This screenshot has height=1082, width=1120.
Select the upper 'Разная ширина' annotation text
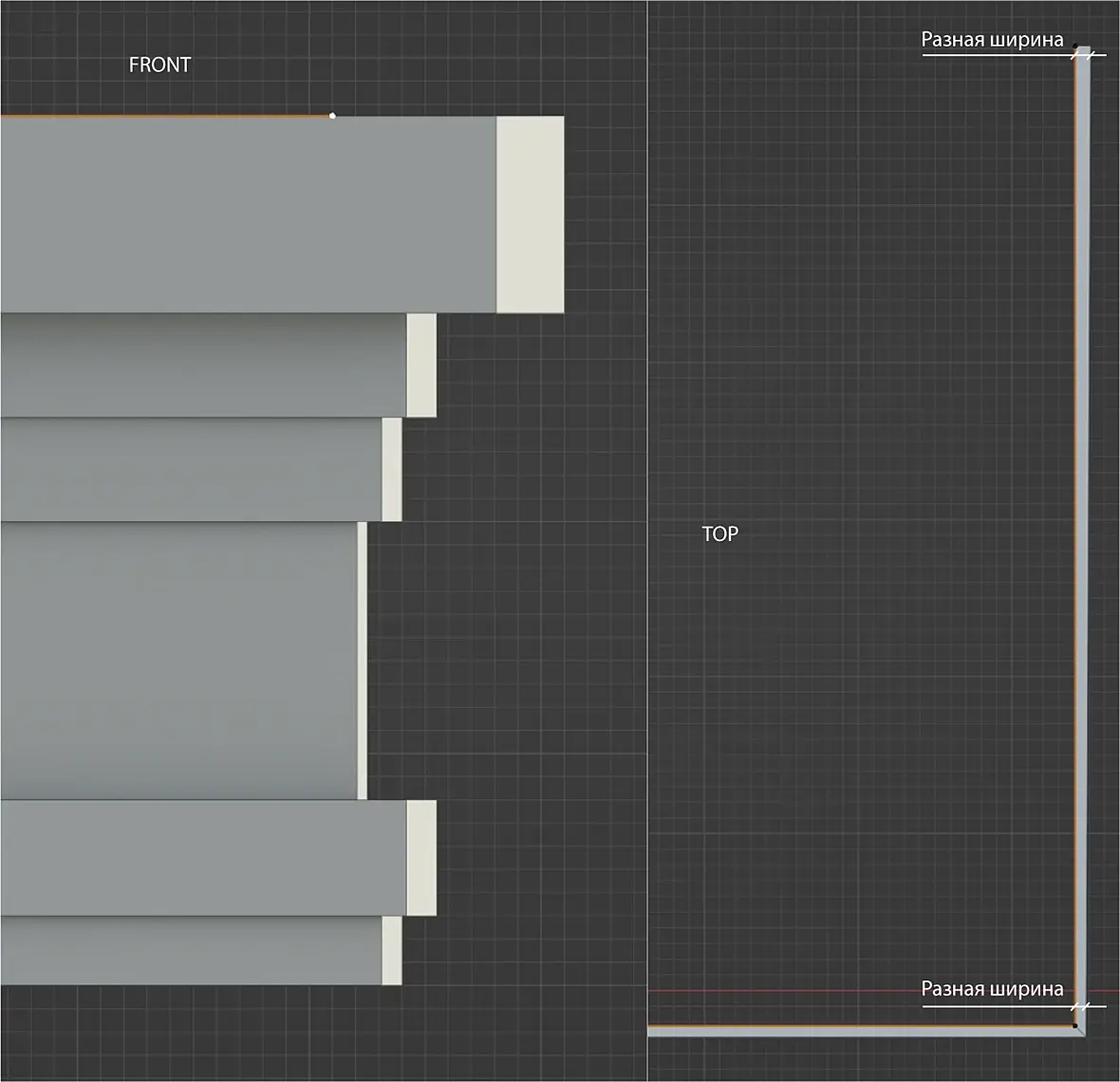pyautogui.click(x=992, y=40)
